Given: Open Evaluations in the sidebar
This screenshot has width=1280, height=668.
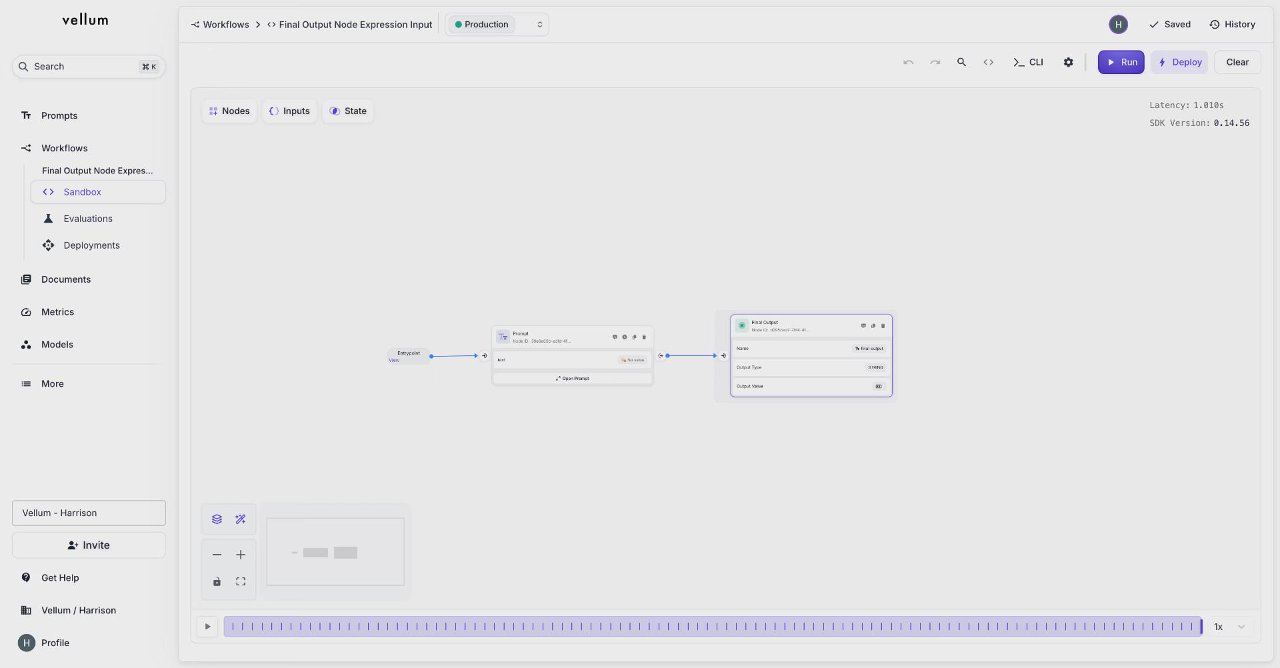Looking at the screenshot, I should pos(88,219).
